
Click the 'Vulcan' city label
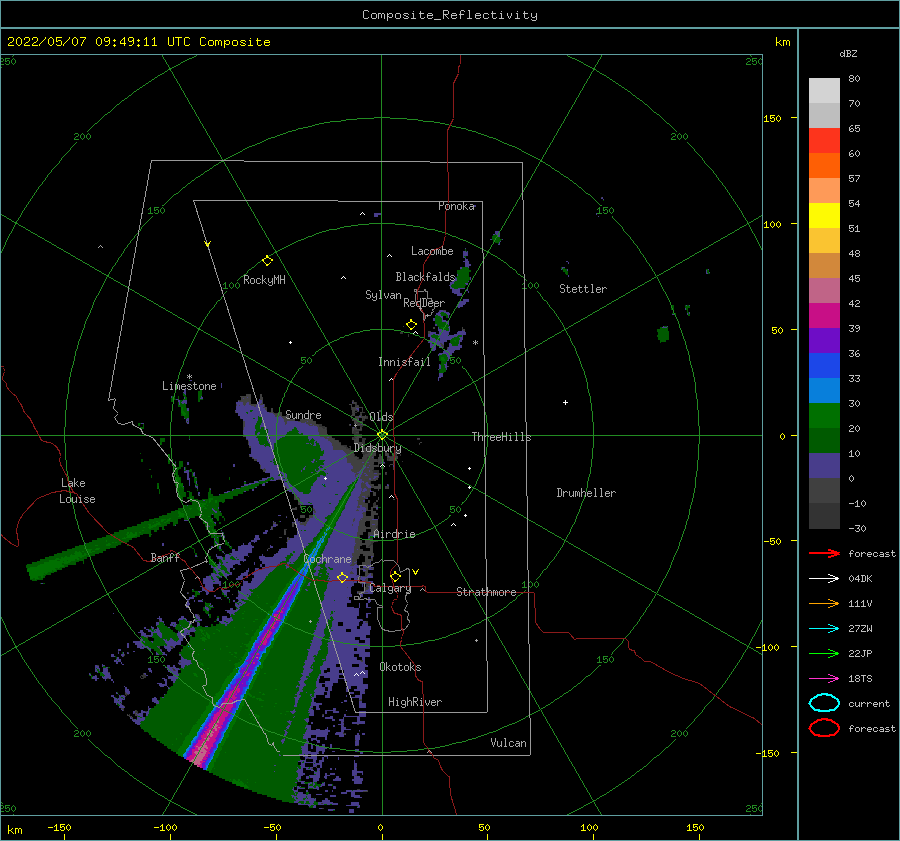tap(508, 743)
